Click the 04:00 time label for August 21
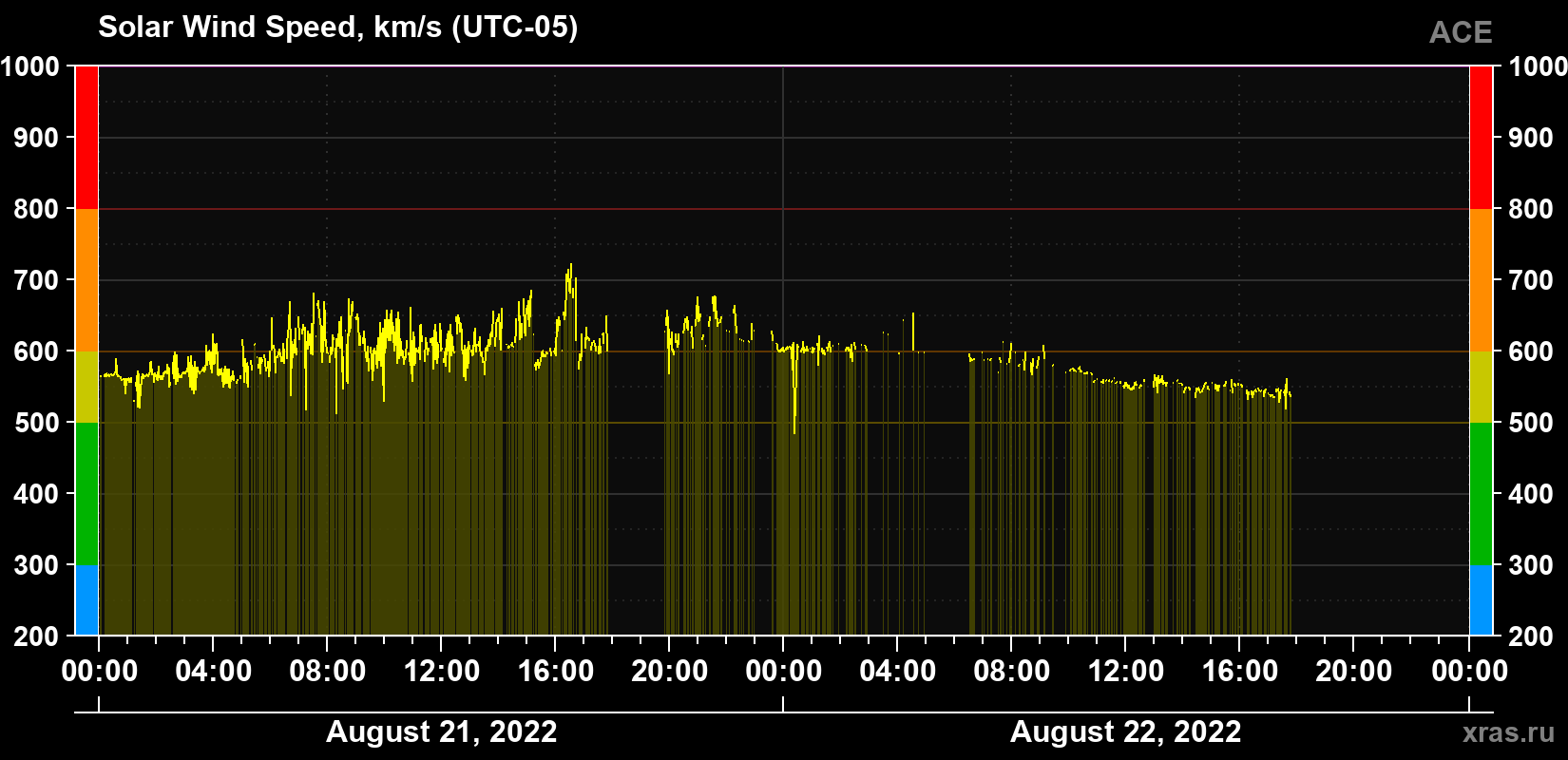Viewport: 1568px width, 760px height. (x=214, y=672)
